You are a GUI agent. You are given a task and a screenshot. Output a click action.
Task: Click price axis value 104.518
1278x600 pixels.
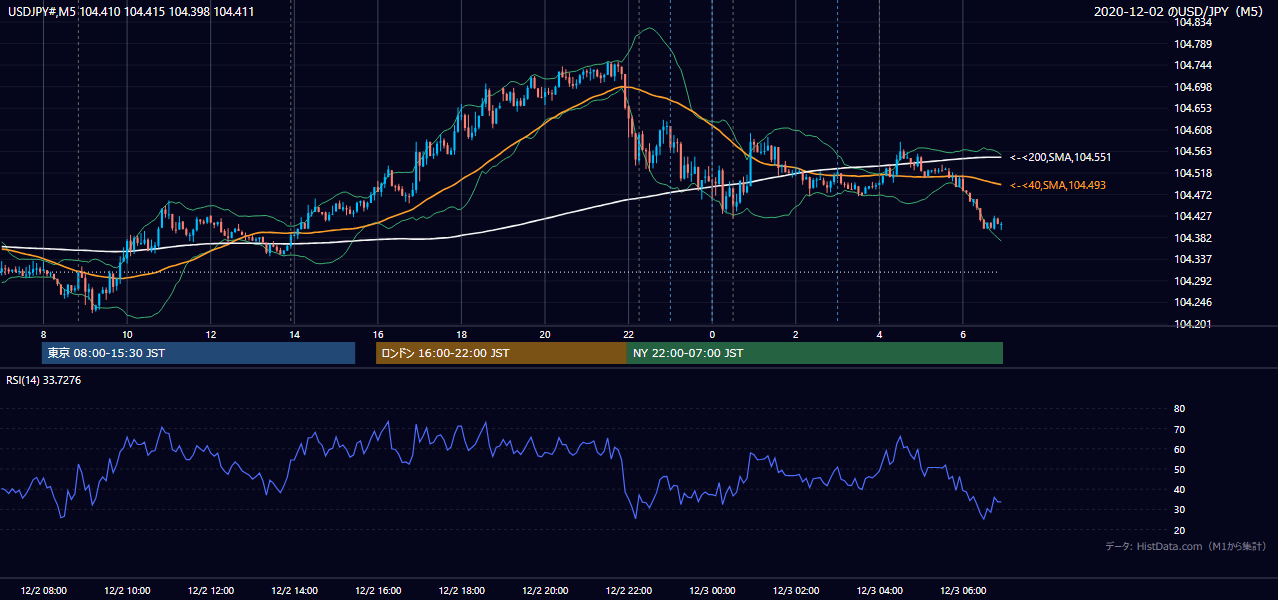pyautogui.click(x=1193, y=173)
